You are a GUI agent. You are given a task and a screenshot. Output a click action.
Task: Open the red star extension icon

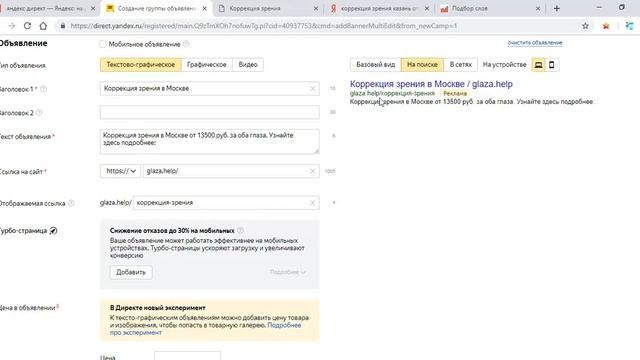[606, 26]
